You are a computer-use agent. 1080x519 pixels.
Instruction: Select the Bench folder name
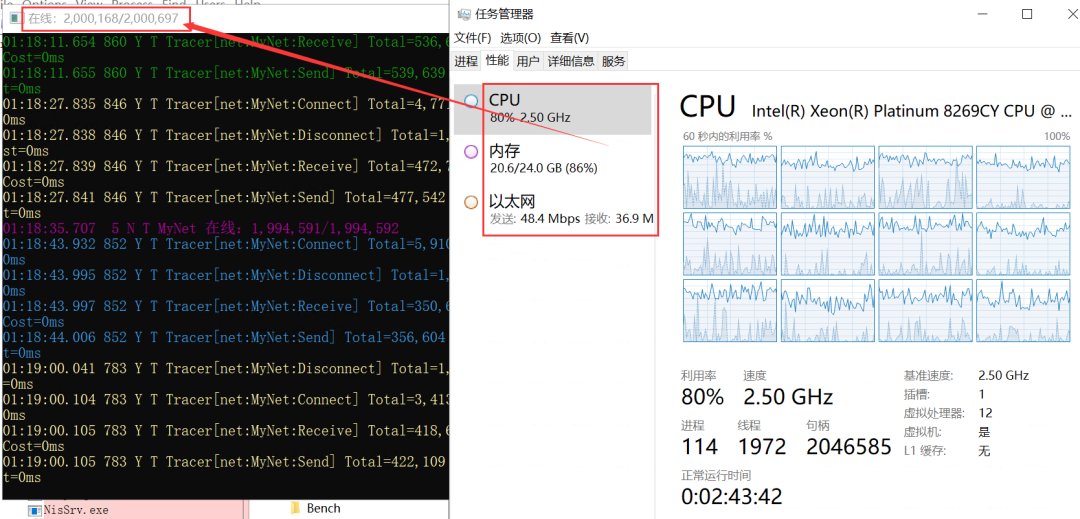click(x=324, y=509)
